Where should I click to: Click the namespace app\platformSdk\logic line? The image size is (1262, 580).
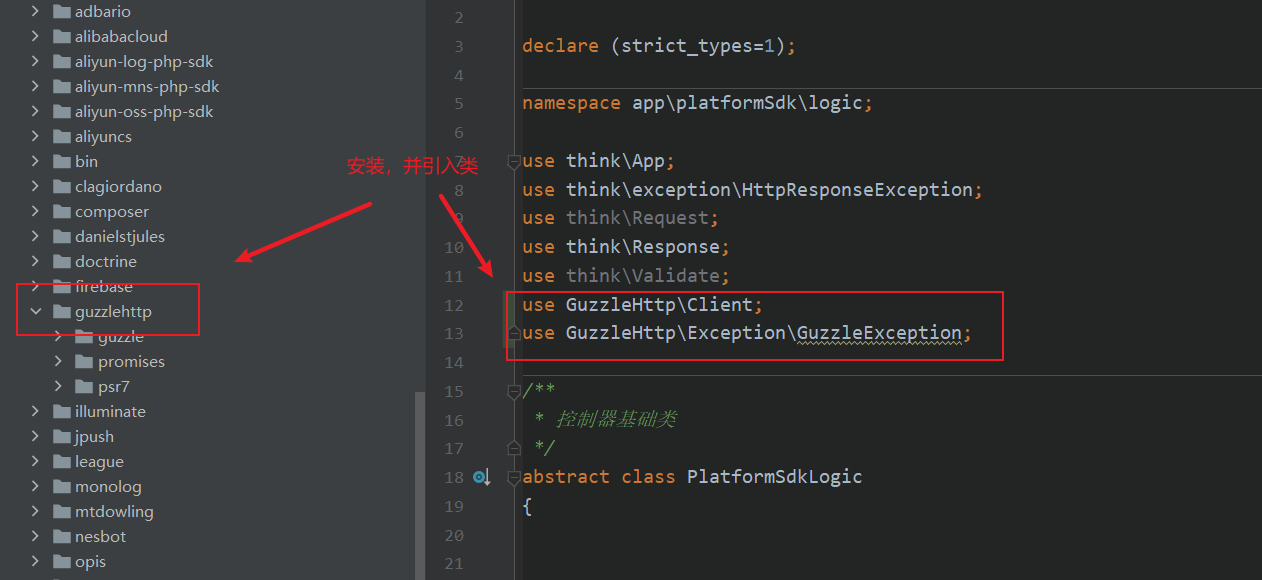[698, 103]
